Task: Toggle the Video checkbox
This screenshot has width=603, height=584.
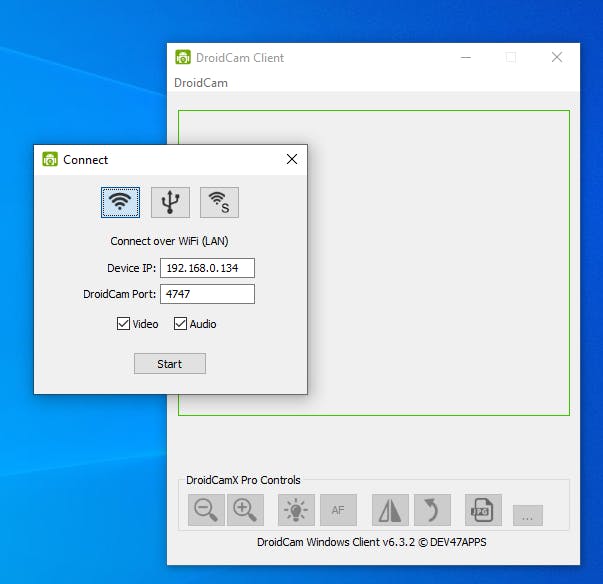Action: pos(123,324)
